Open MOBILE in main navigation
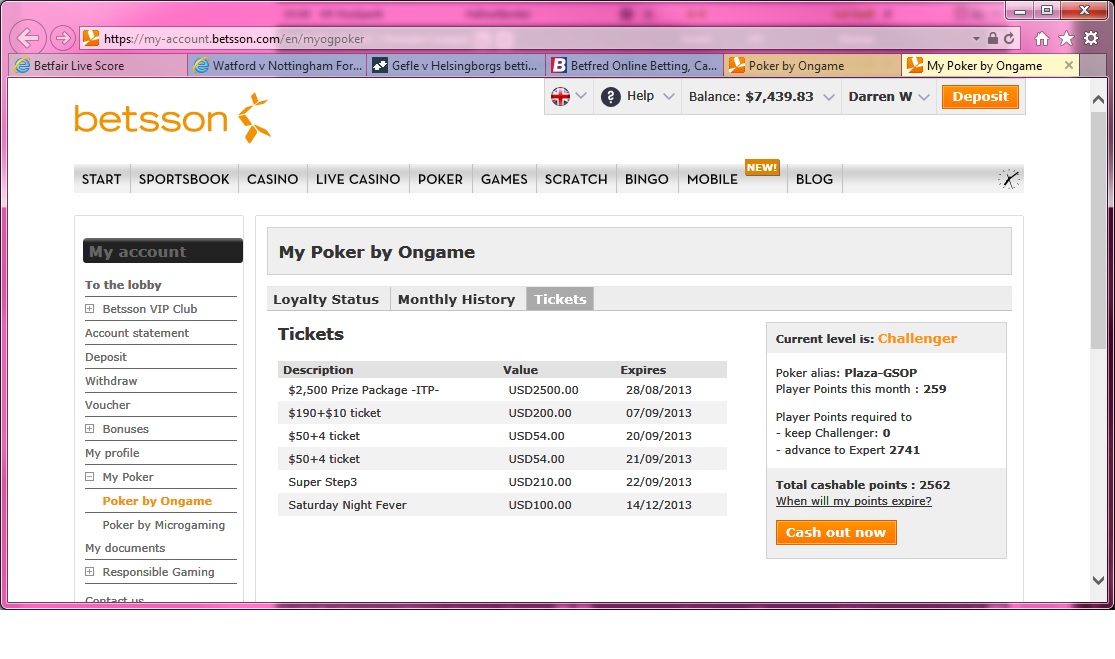 click(713, 179)
